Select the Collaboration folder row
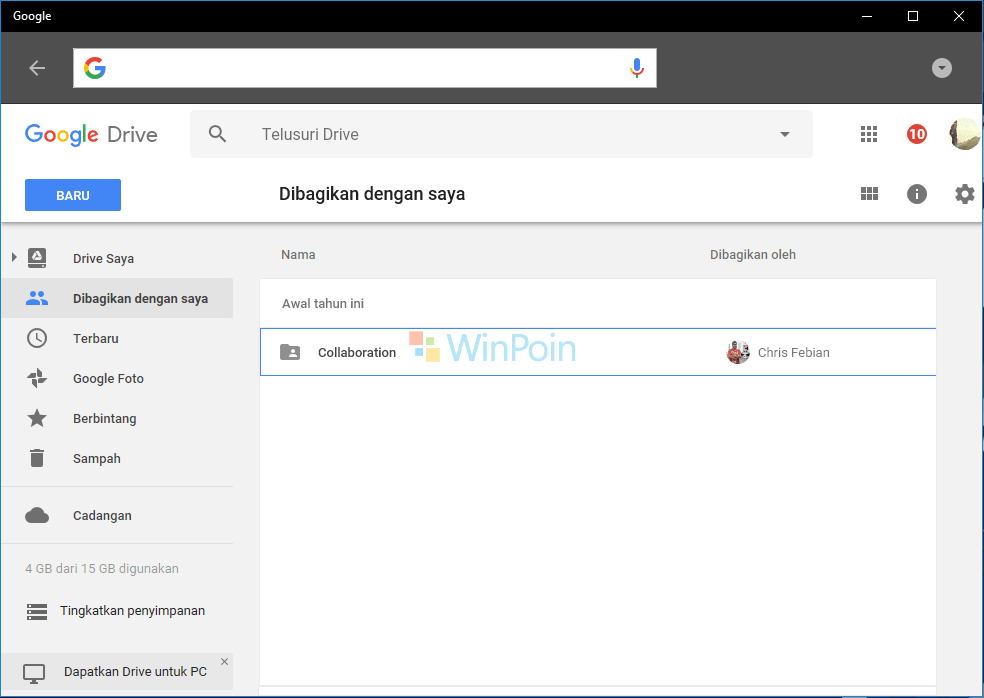 point(500,352)
